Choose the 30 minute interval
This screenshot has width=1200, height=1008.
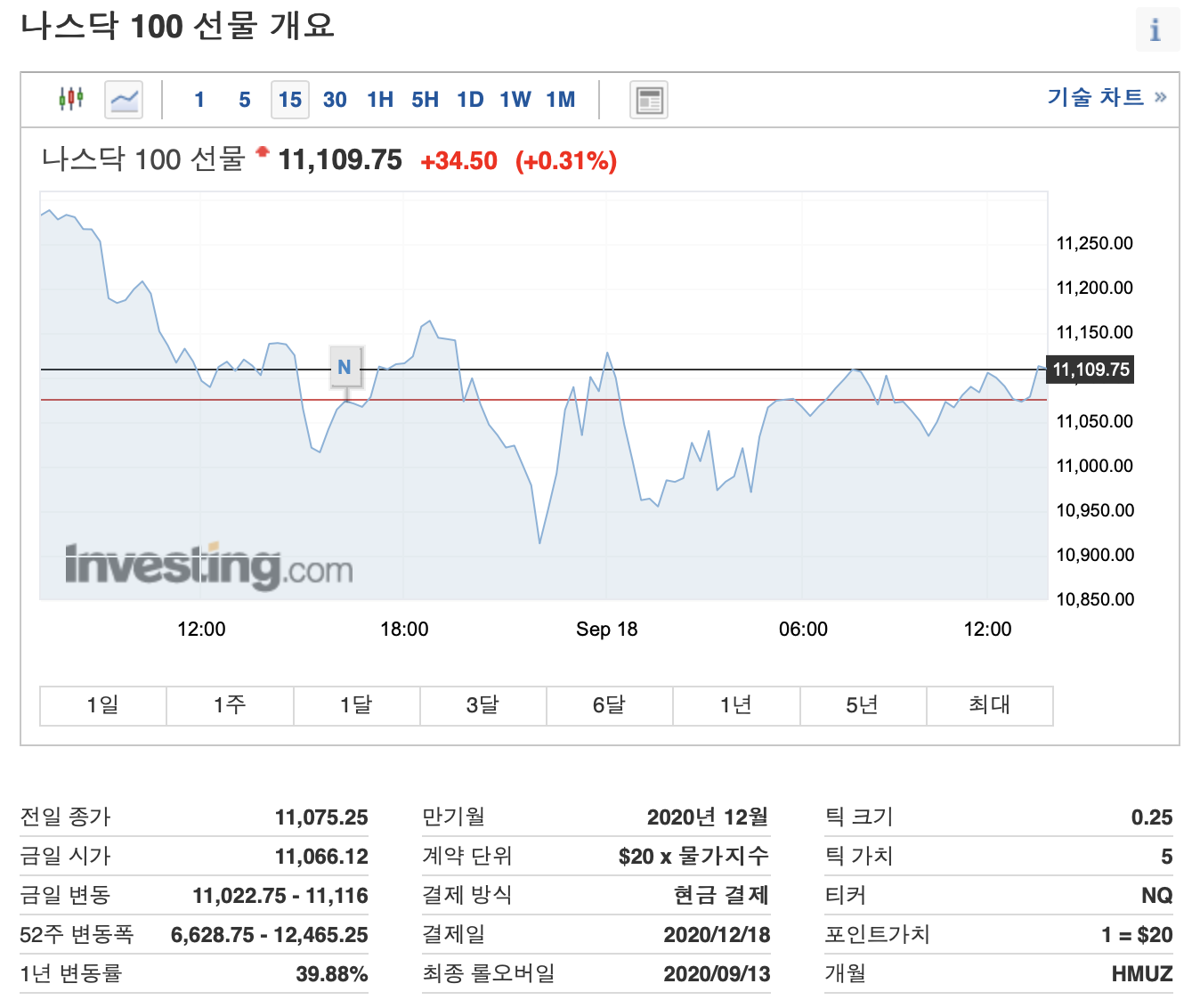point(335,100)
